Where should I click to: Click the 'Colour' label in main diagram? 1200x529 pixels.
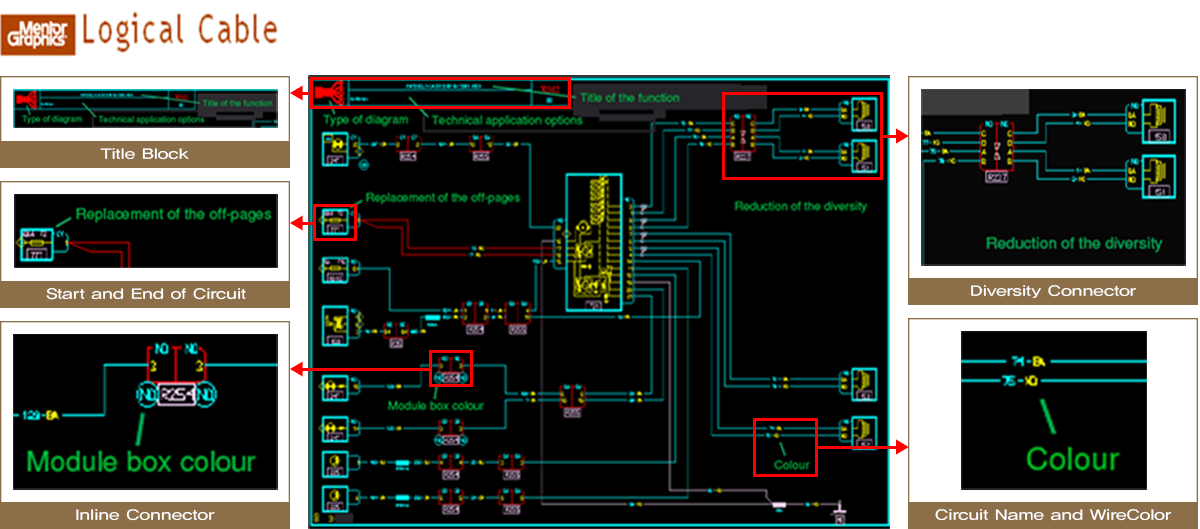792,465
